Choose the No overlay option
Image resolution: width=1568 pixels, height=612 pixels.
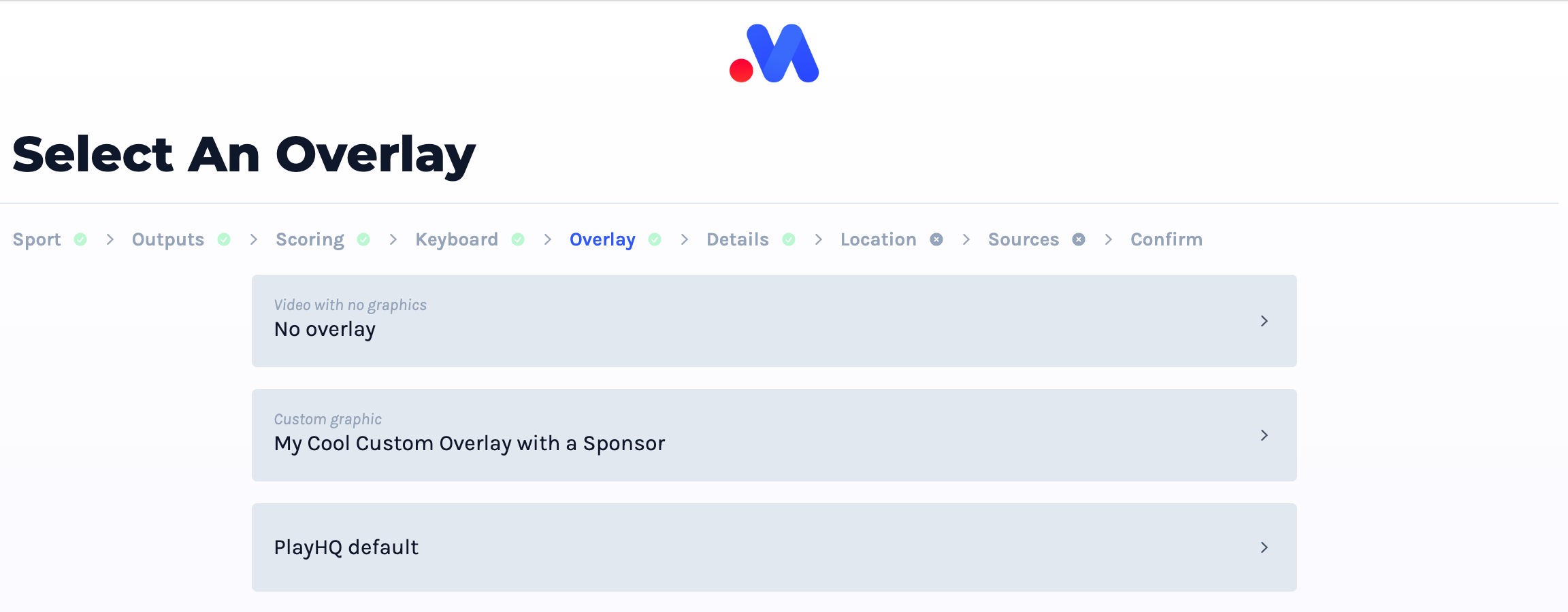774,321
